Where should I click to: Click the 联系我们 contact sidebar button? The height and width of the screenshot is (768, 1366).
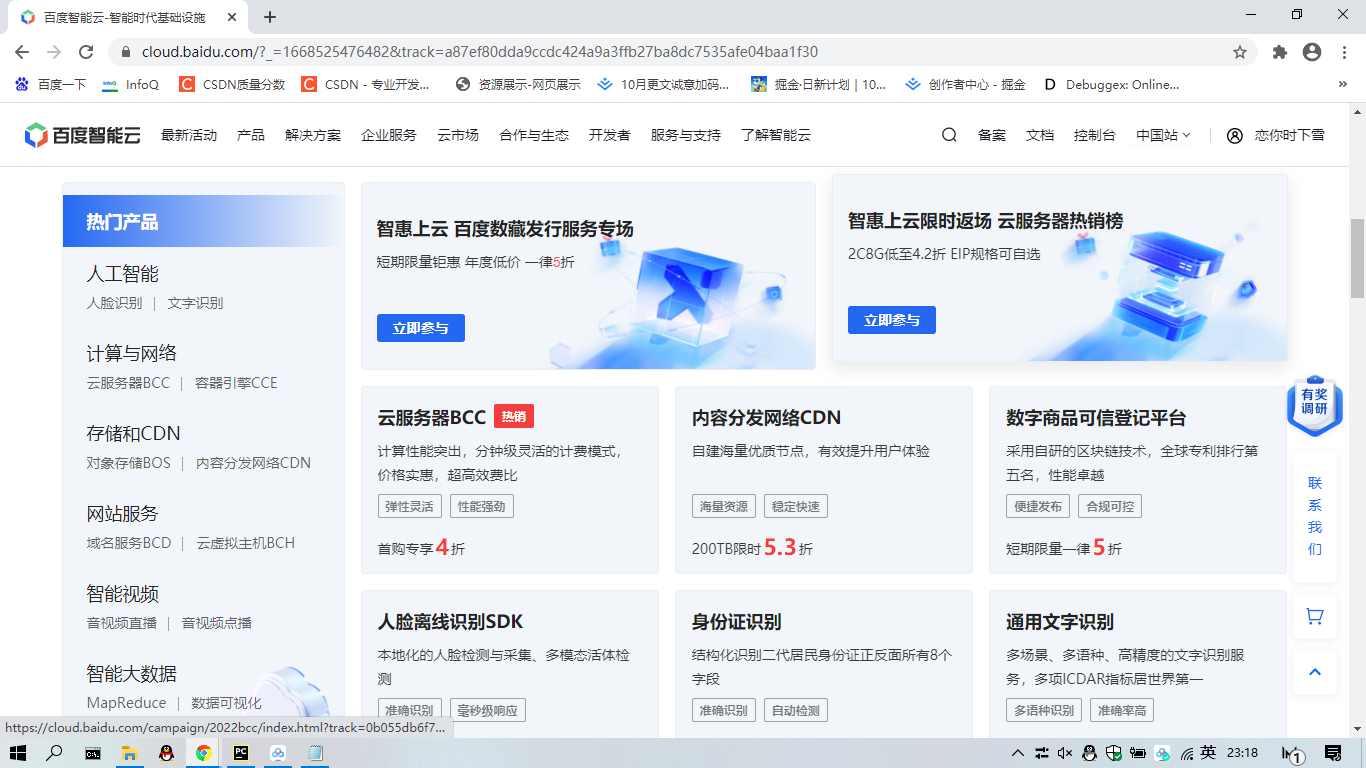coord(1315,516)
